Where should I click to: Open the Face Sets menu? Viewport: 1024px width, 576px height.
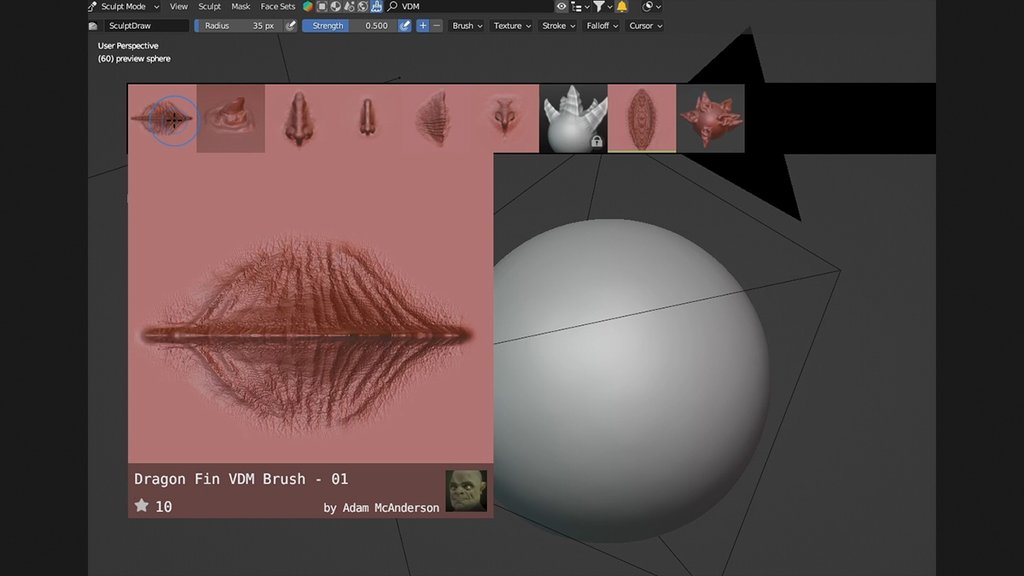[x=277, y=6]
